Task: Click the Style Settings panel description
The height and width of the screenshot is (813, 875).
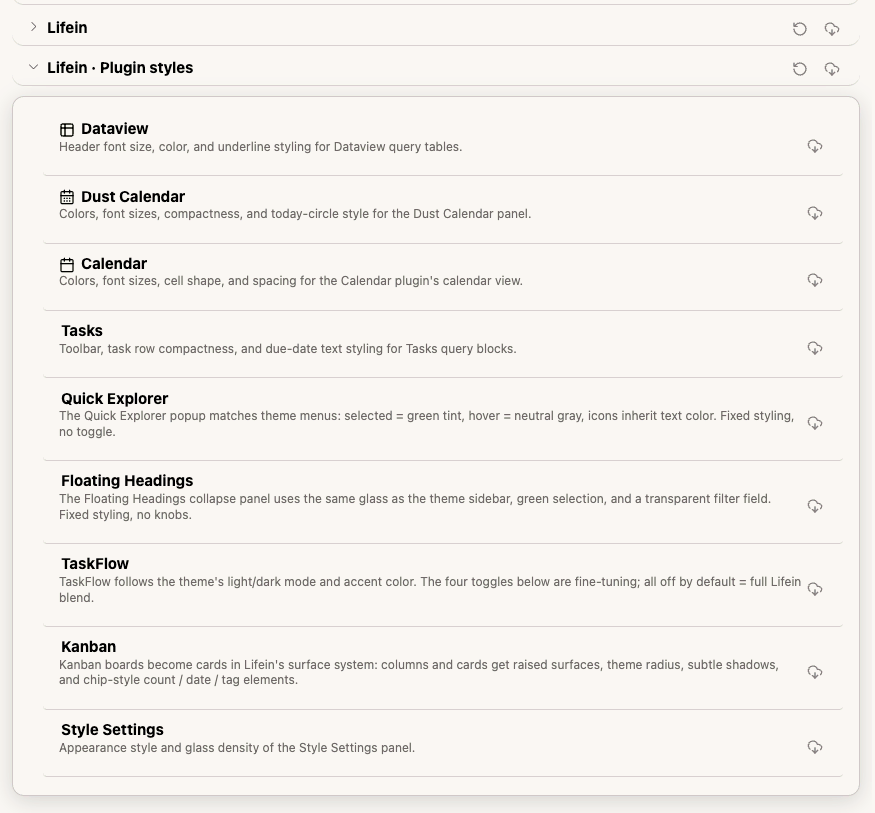Action: point(237,748)
